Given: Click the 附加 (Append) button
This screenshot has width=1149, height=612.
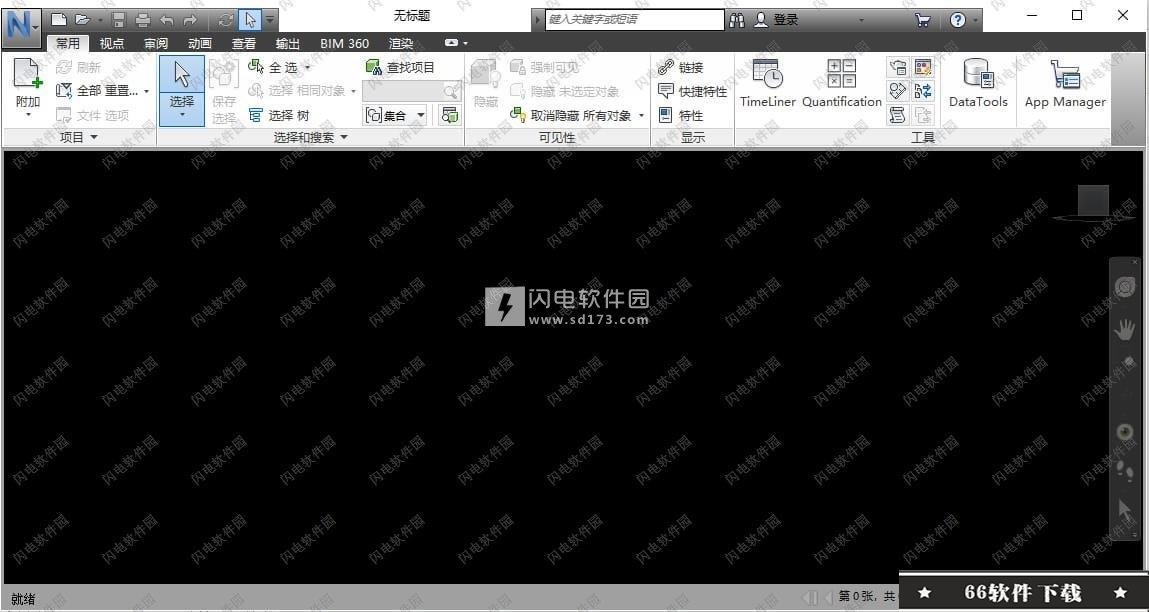Looking at the screenshot, I should click(28, 82).
